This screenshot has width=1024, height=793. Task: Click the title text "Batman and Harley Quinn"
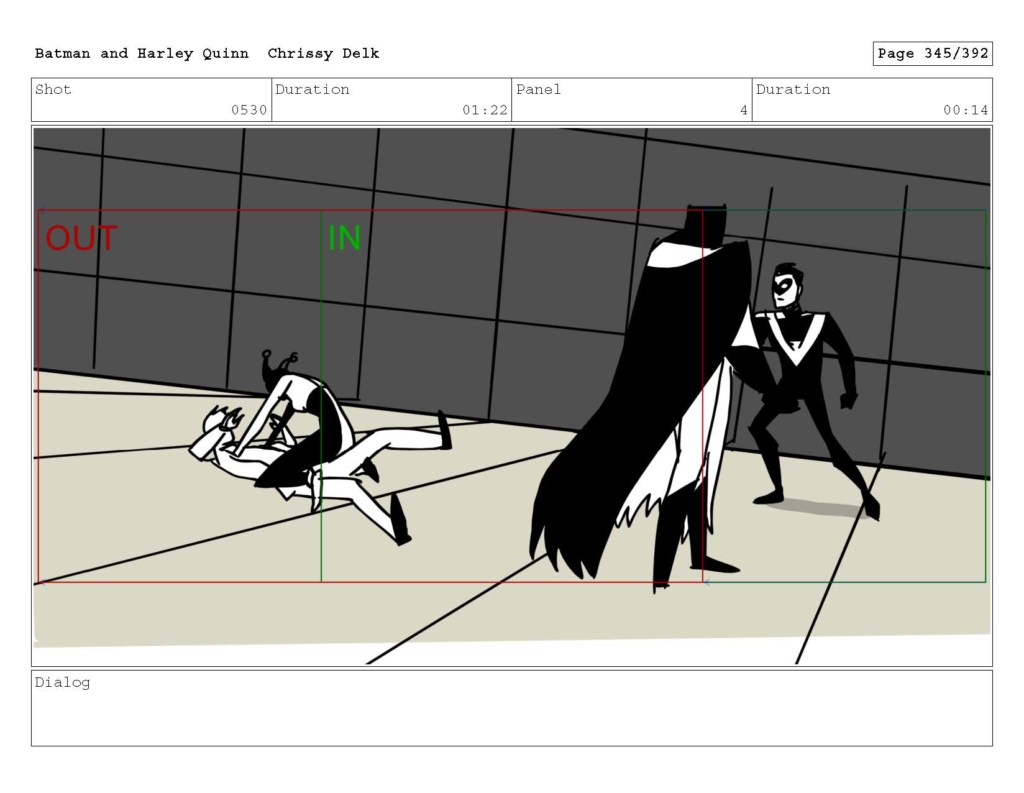coord(142,54)
